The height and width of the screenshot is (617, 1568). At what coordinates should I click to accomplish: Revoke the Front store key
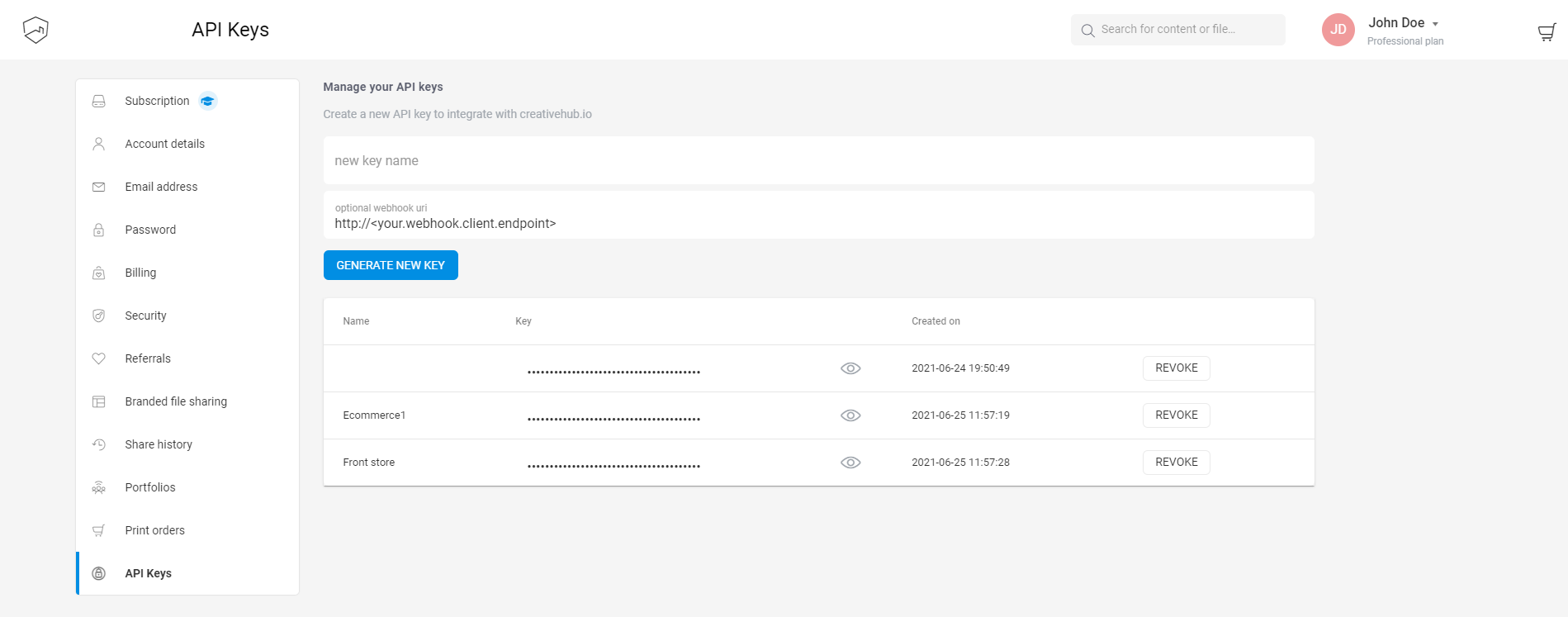(x=1176, y=463)
